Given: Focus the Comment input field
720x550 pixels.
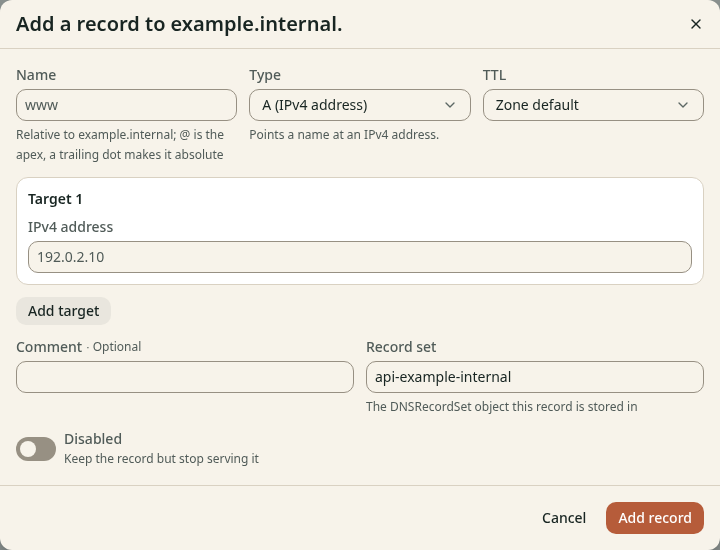Looking at the screenshot, I should pos(185,377).
